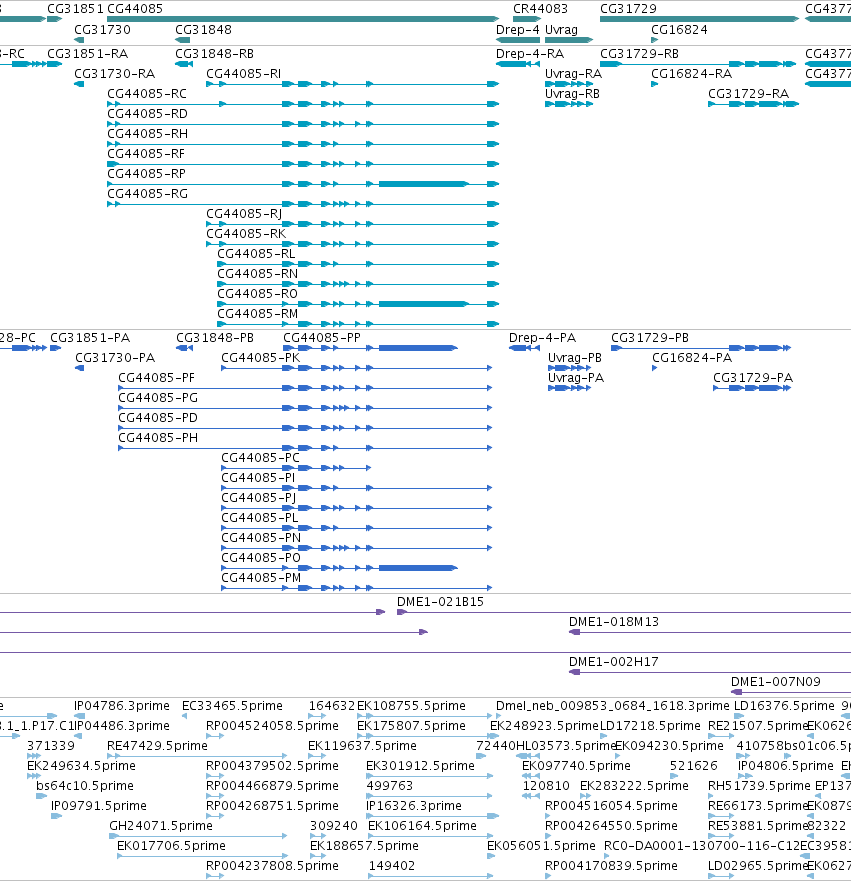Select cDNA EC33465.5prime
851x881 pixels.
233,706
